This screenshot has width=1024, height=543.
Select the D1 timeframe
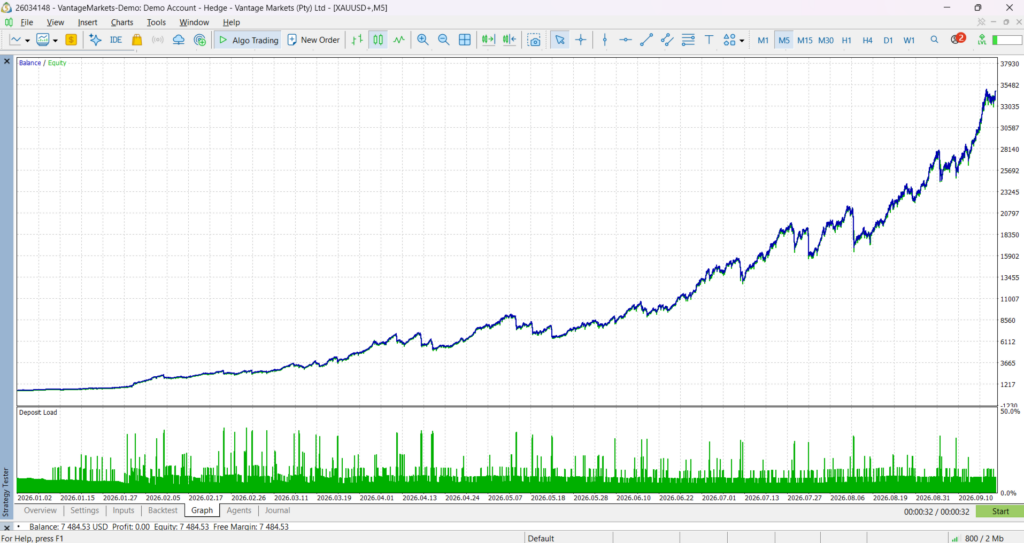tap(888, 40)
